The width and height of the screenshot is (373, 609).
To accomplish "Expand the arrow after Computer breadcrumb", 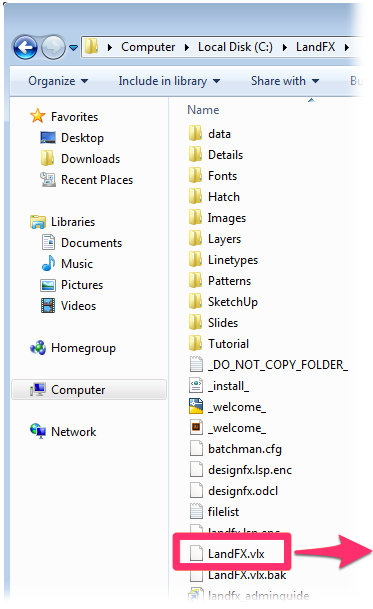I will point(187,47).
